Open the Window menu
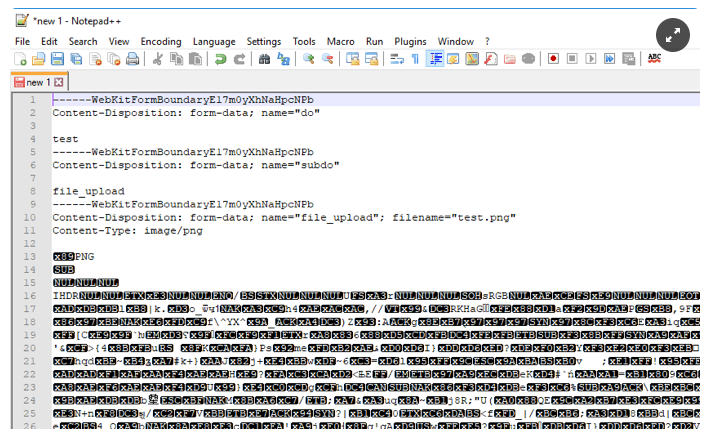 pos(456,41)
